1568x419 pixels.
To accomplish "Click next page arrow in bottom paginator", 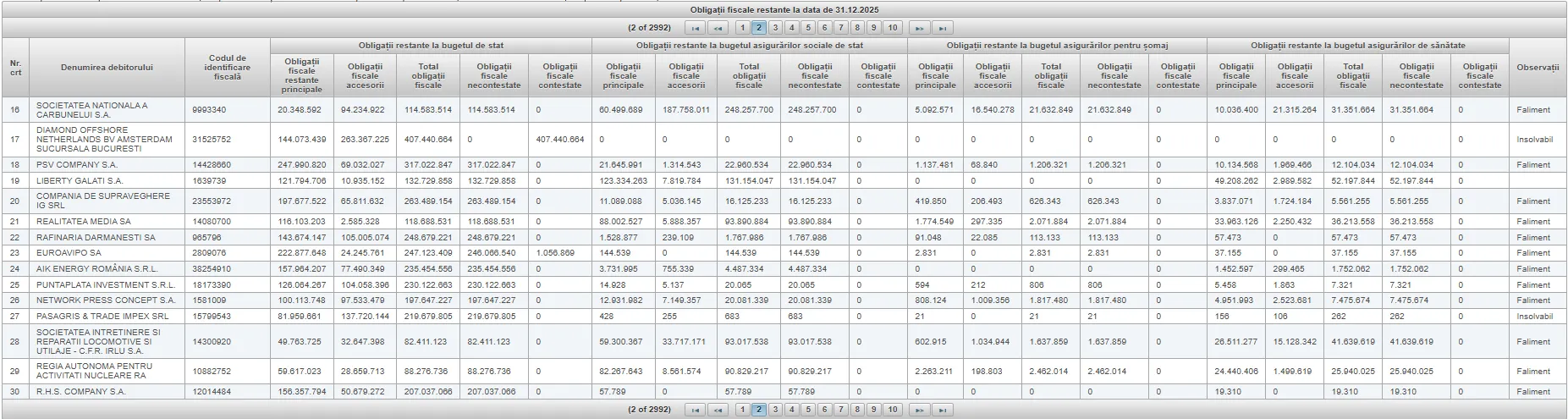I will pyautogui.click(x=920, y=410).
